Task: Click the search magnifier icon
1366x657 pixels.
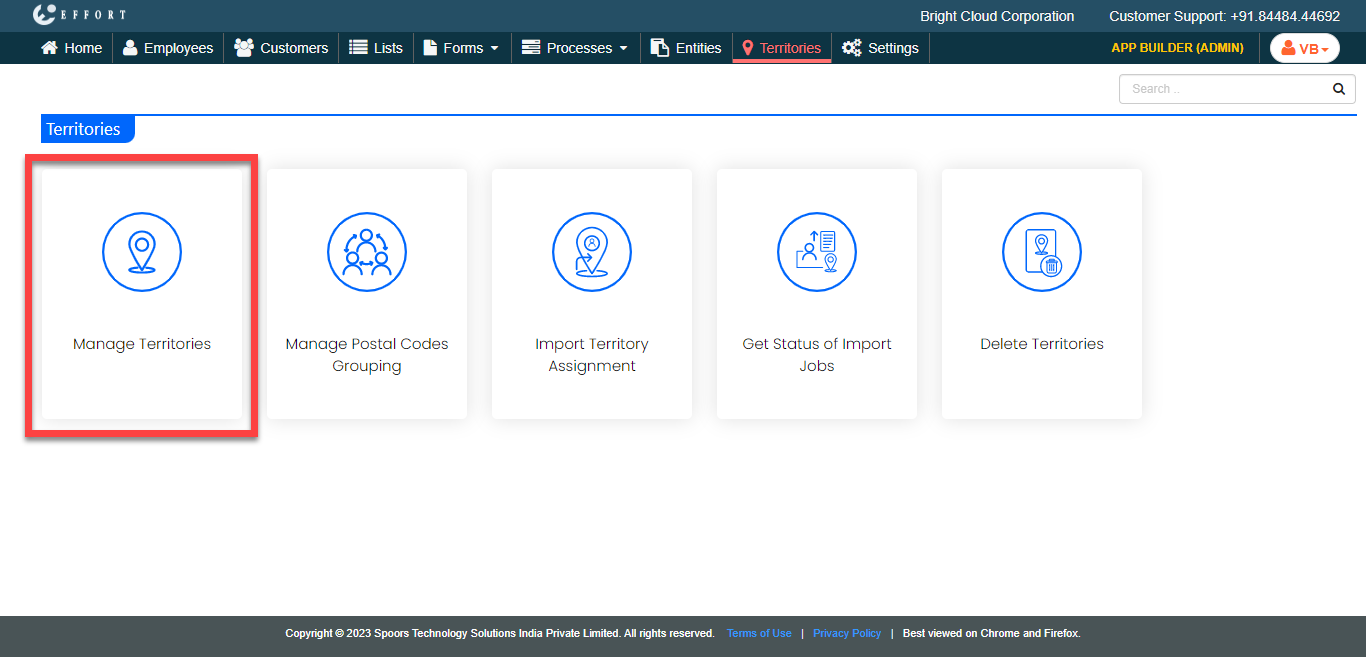Action: pos(1339,89)
